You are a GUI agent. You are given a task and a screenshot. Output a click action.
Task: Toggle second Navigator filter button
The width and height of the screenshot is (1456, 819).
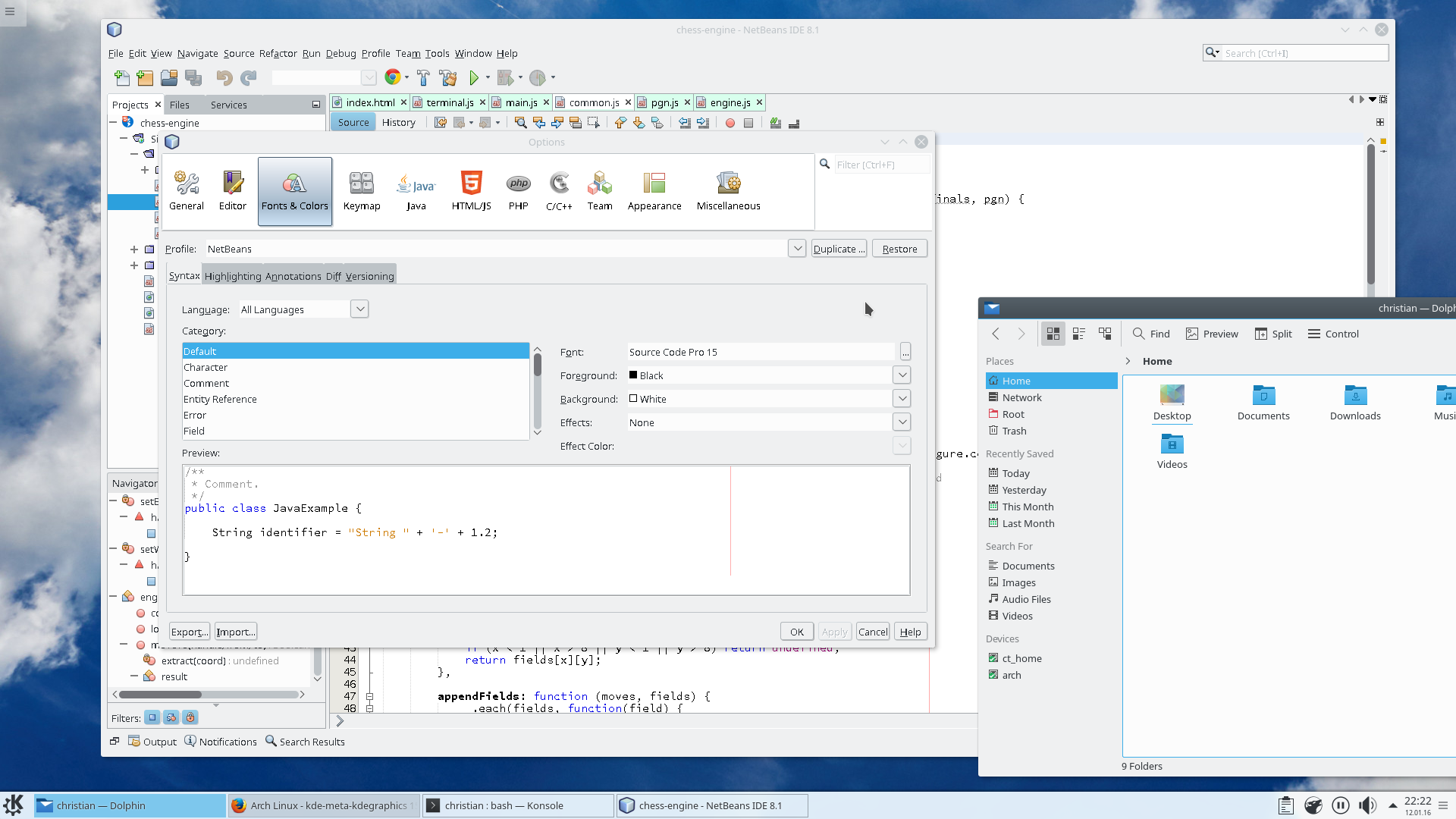(171, 717)
